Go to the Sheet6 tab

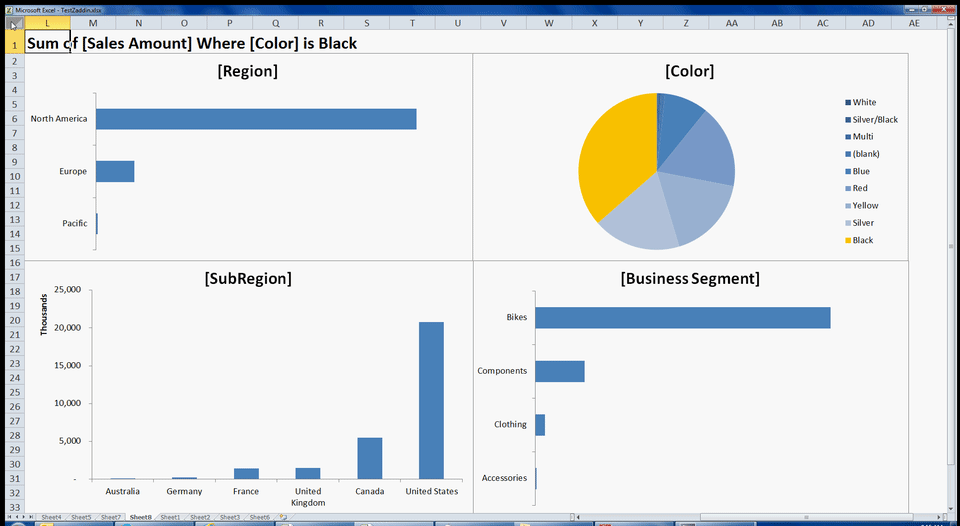click(x=260, y=517)
